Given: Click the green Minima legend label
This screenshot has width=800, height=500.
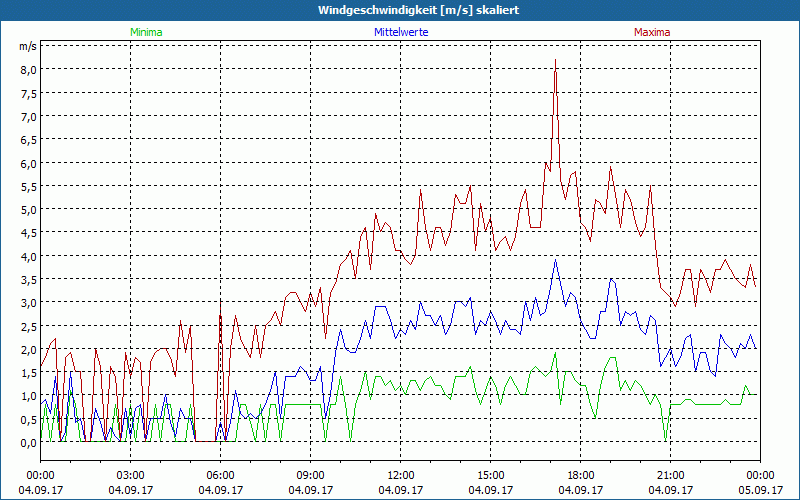Looking at the screenshot, I should click(x=146, y=32).
